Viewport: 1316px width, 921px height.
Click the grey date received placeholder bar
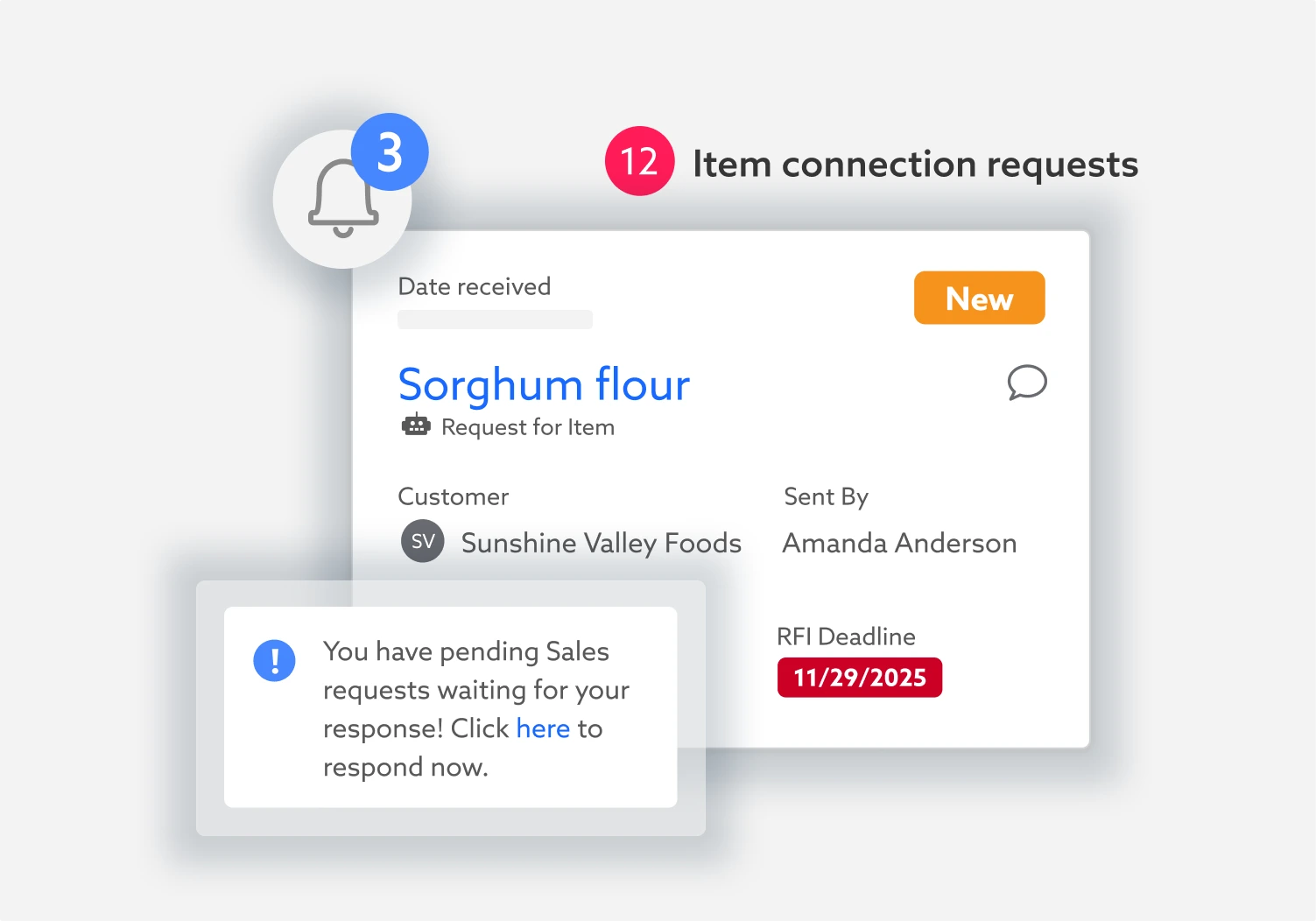495,320
